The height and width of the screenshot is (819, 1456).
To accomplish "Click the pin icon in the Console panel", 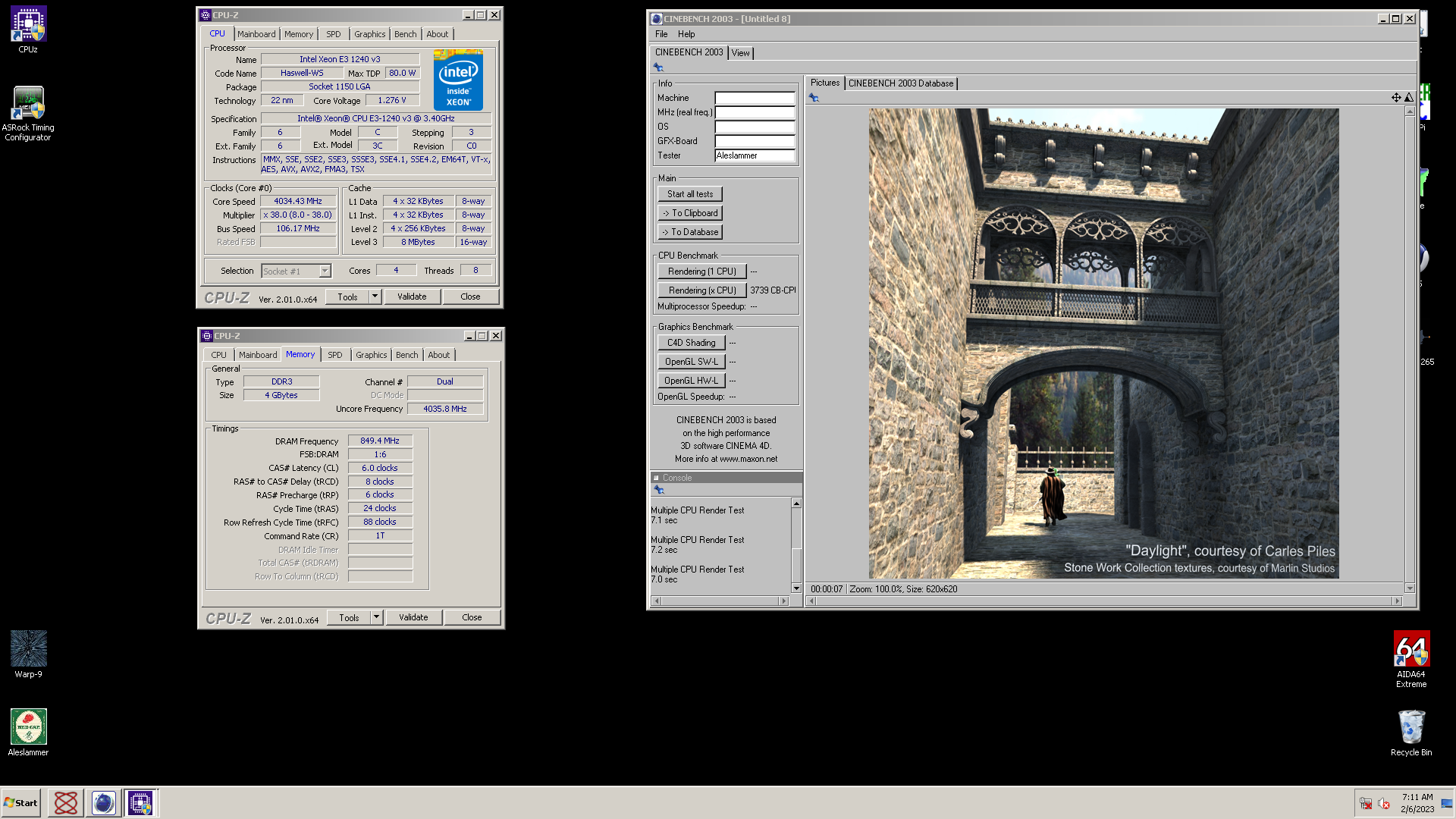I will tap(659, 490).
